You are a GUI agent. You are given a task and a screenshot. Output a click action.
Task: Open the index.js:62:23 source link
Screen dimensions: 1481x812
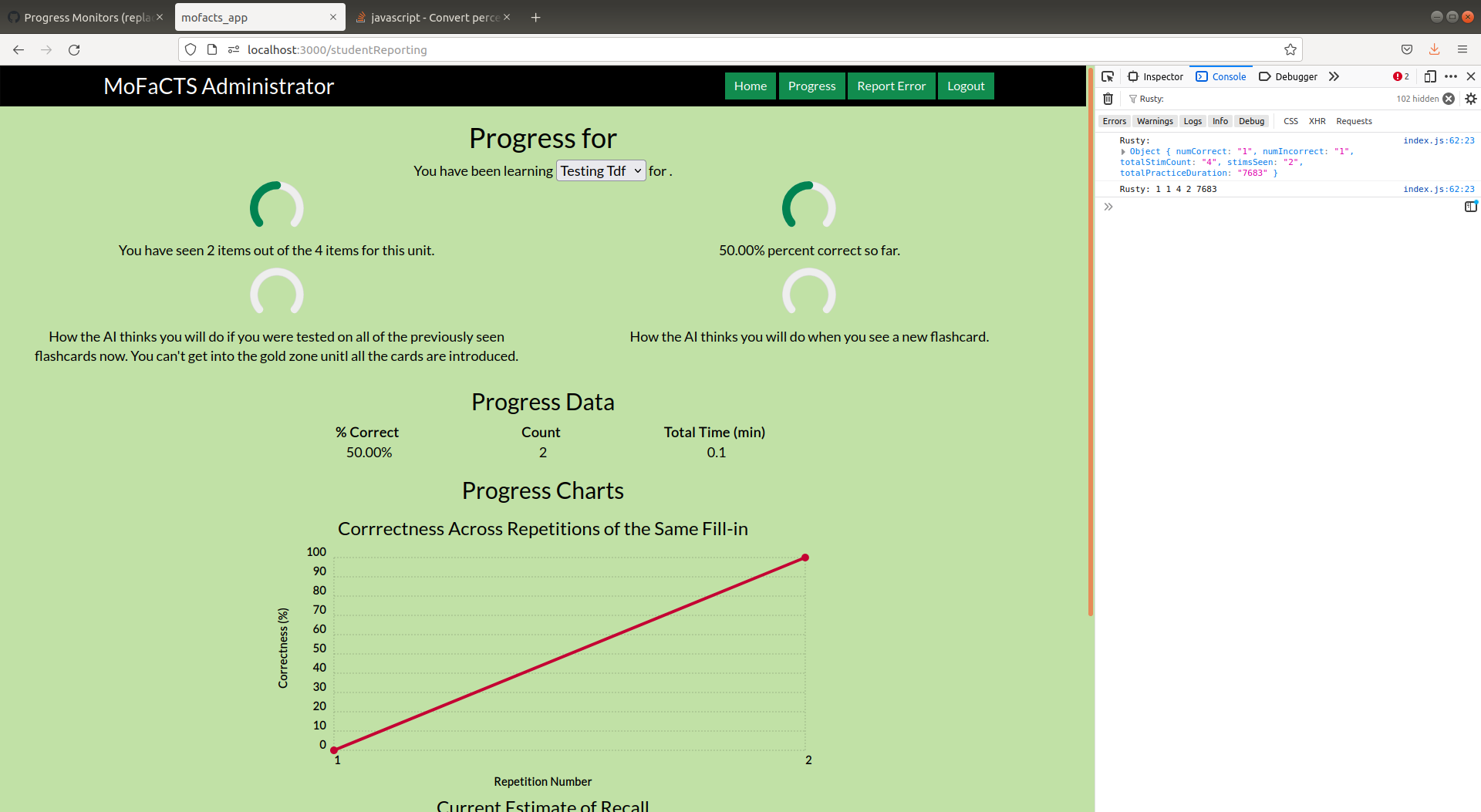tap(1439, 140)
